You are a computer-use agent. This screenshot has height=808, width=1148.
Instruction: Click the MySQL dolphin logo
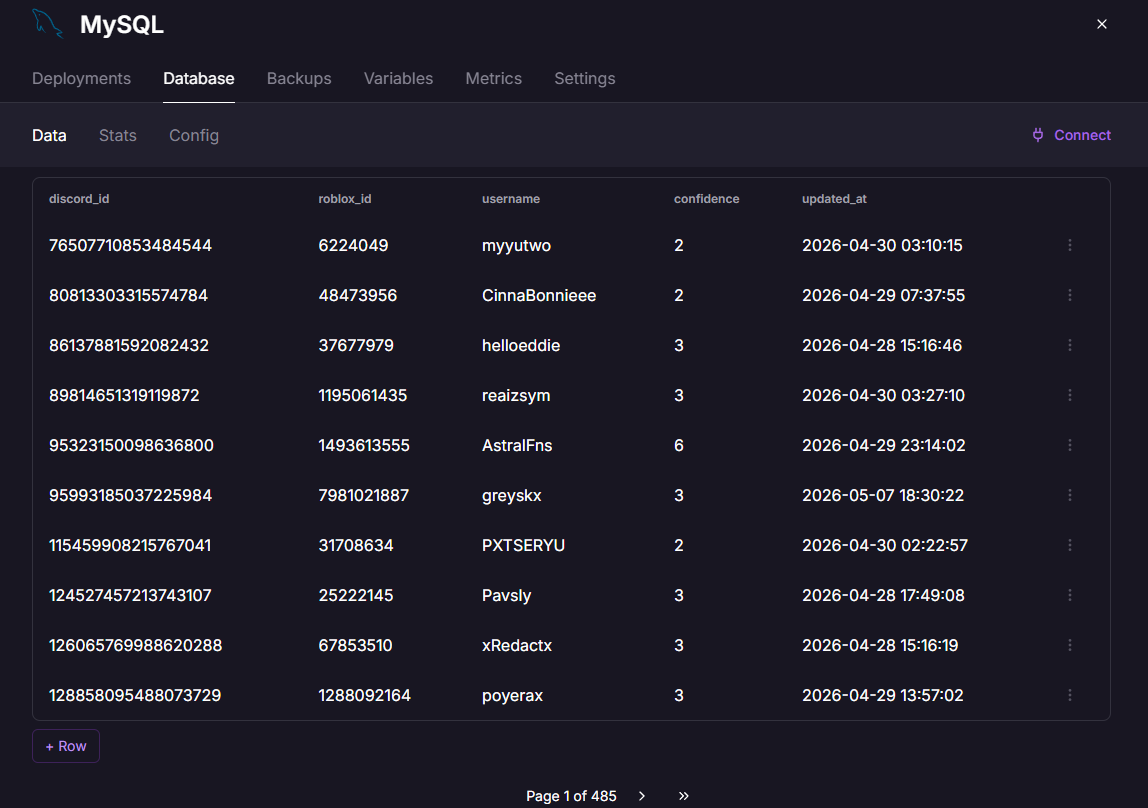48,23
